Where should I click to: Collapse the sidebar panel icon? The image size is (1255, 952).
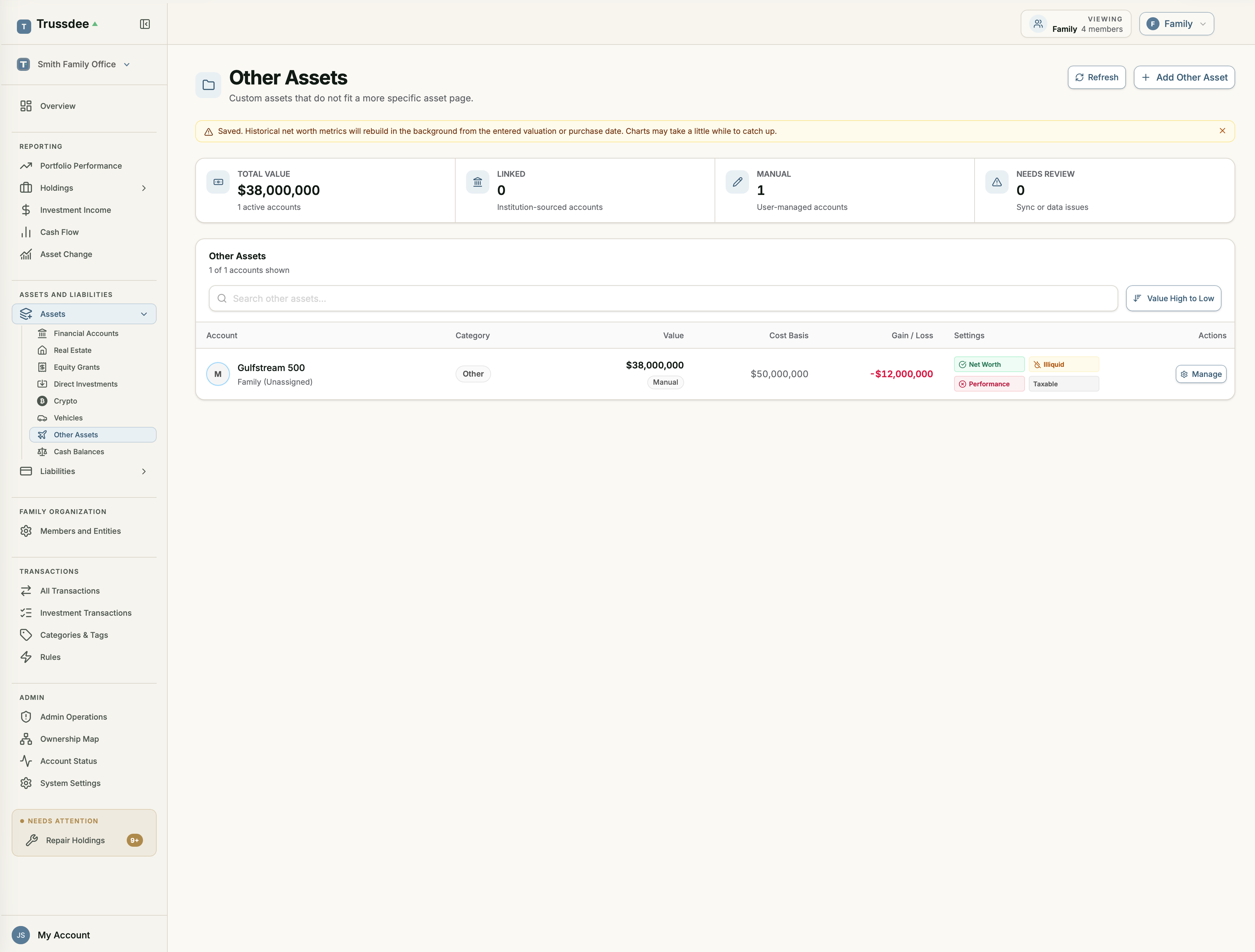[x=145, y=24]
